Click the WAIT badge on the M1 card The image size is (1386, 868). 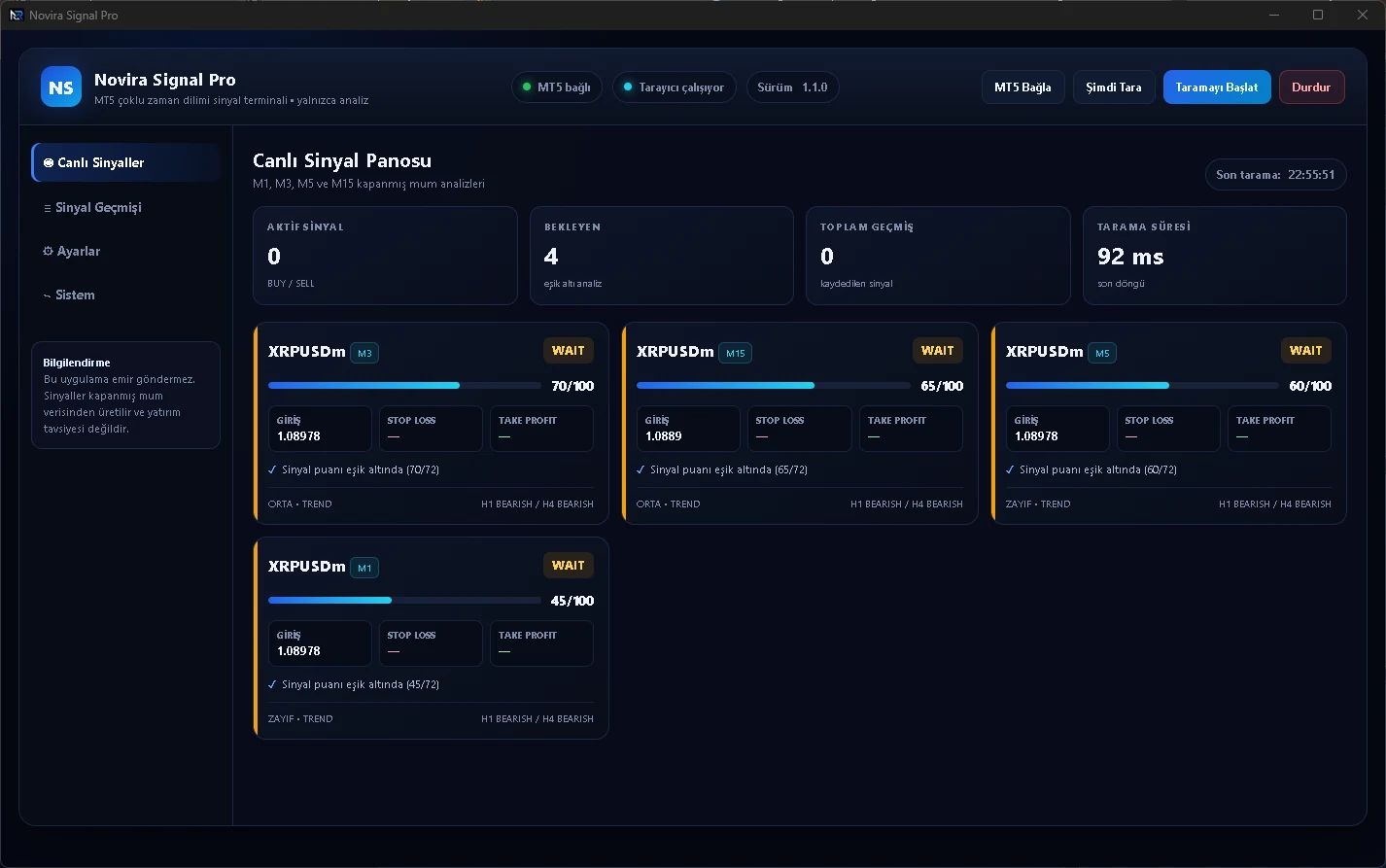pos(569,566)
